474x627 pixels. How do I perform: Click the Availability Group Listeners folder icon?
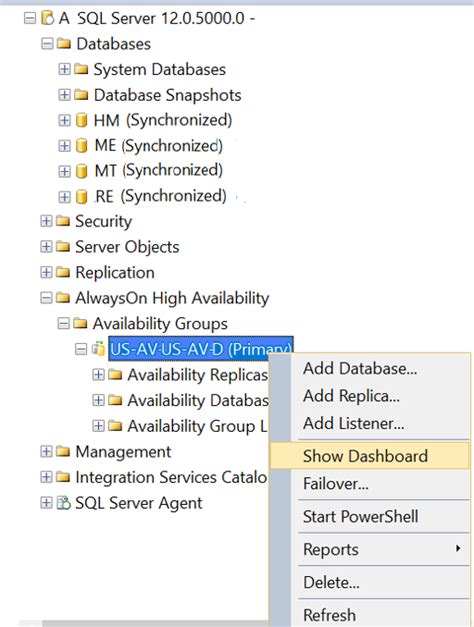pos(115,426)
